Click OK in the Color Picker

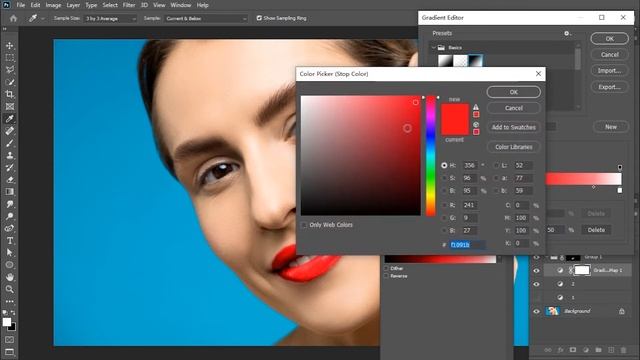click(513, 92)
